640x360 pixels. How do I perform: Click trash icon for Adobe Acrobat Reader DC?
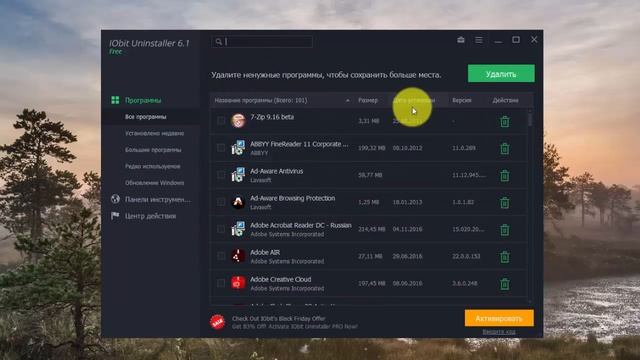click(504, 229)
